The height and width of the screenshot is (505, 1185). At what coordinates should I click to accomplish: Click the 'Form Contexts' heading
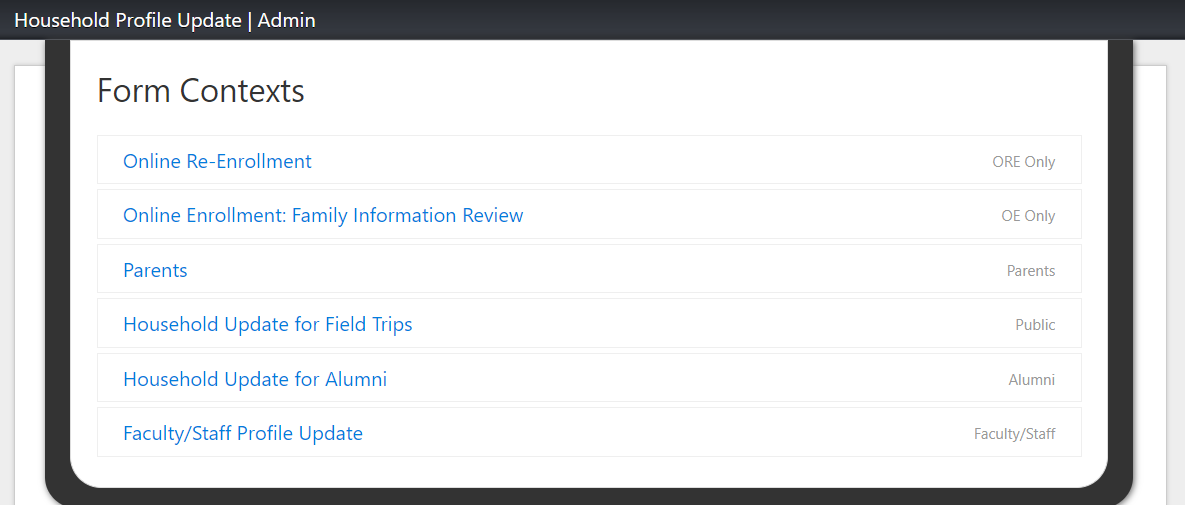coord(200,91)
